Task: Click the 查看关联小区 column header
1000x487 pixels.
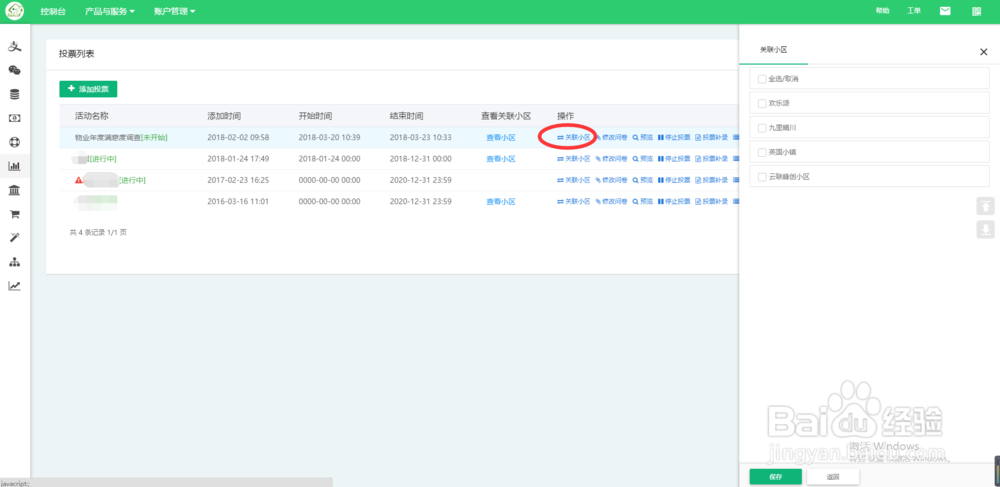Action: [x=506, y=116]
